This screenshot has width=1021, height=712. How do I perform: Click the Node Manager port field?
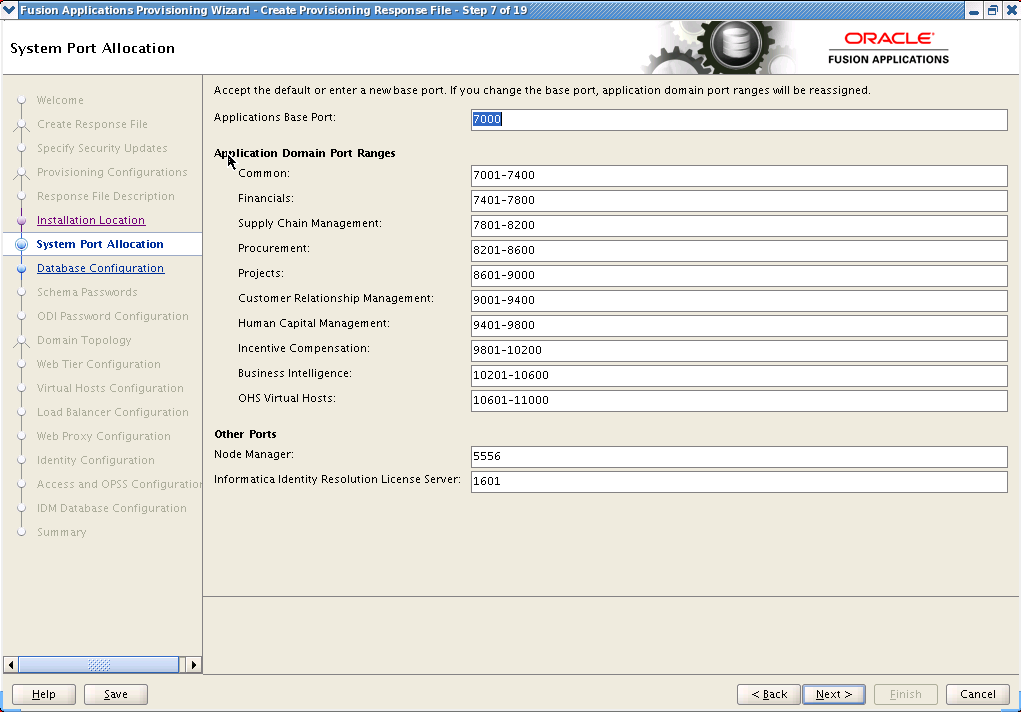(739, 457)
